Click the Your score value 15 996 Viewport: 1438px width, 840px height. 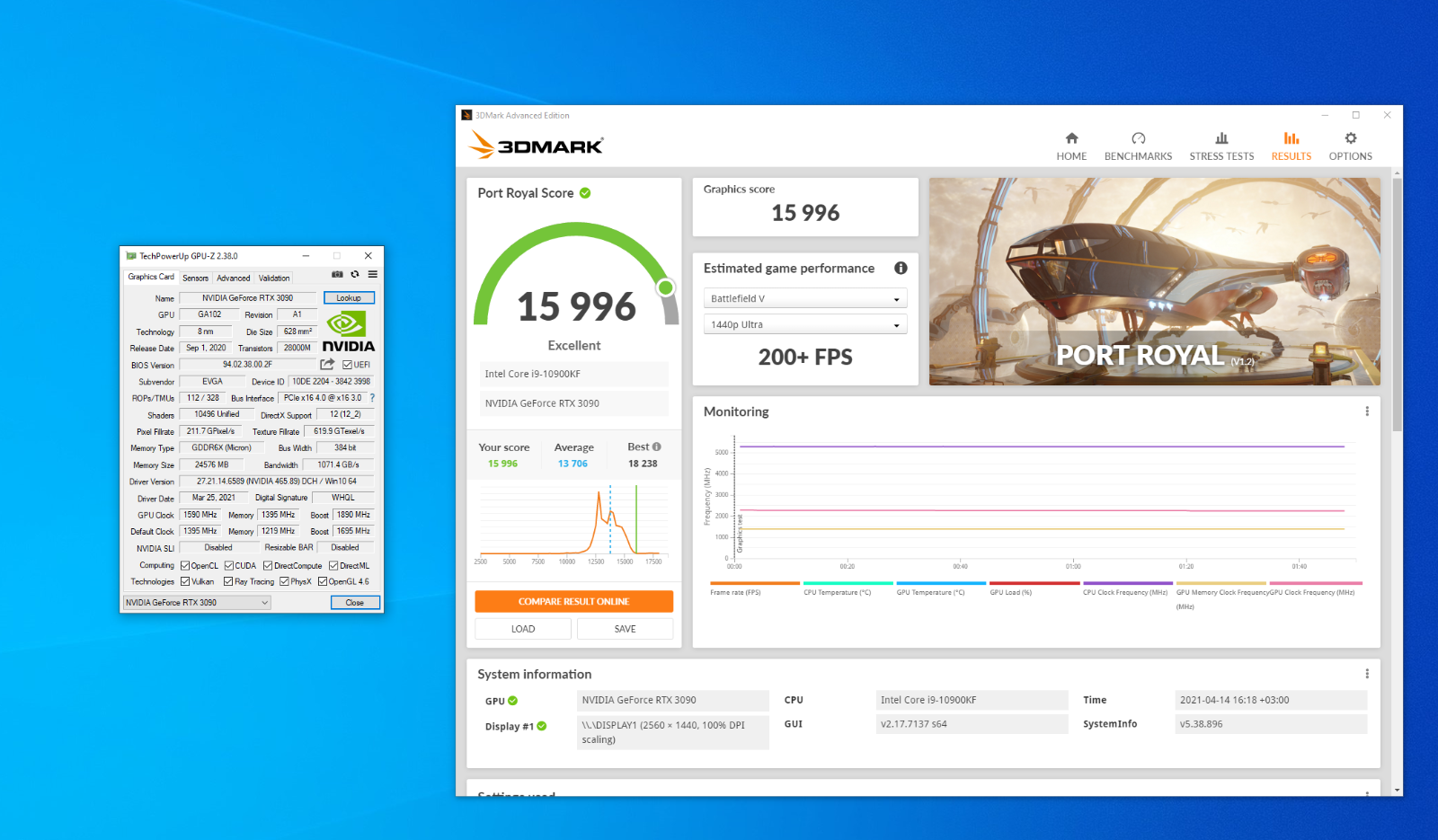click(x=502, y=464)
